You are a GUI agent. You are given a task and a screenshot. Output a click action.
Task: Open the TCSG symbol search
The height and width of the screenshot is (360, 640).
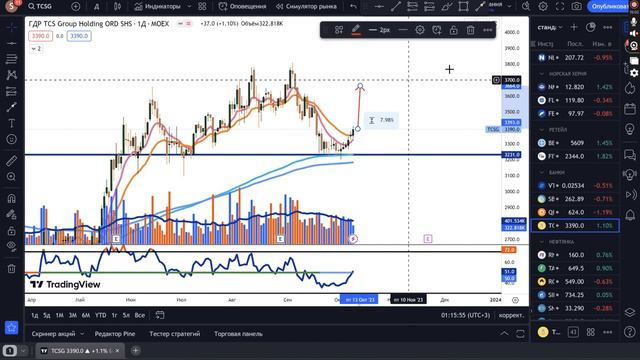click(40, 7)
